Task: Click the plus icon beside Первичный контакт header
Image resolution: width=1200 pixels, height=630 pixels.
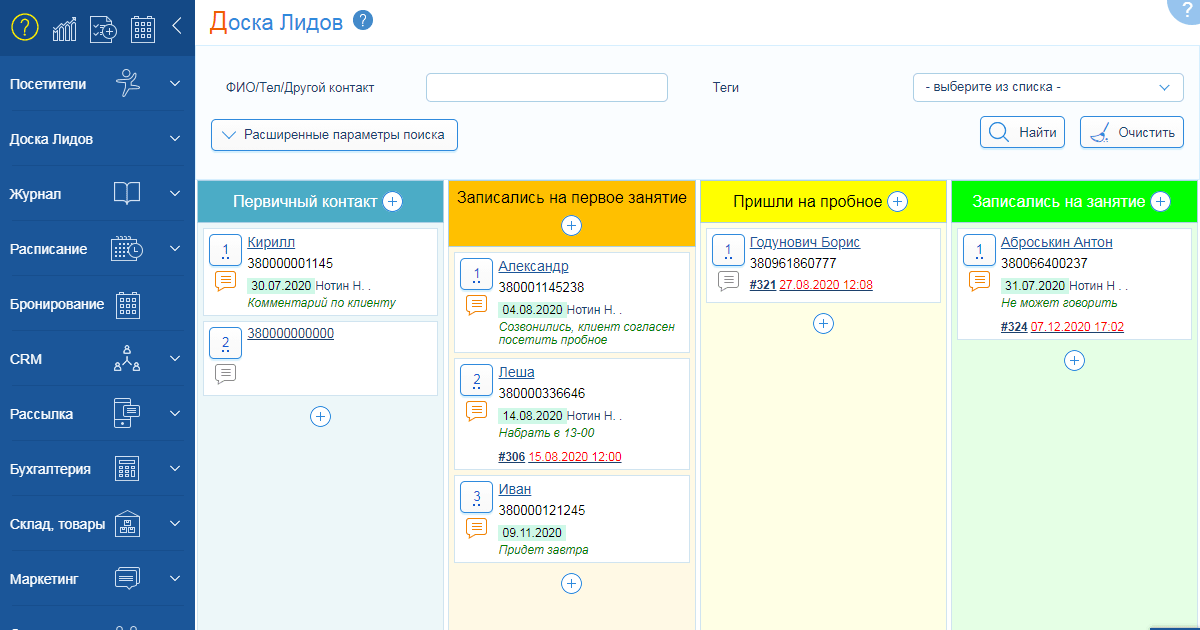Action: click(393, 202)
